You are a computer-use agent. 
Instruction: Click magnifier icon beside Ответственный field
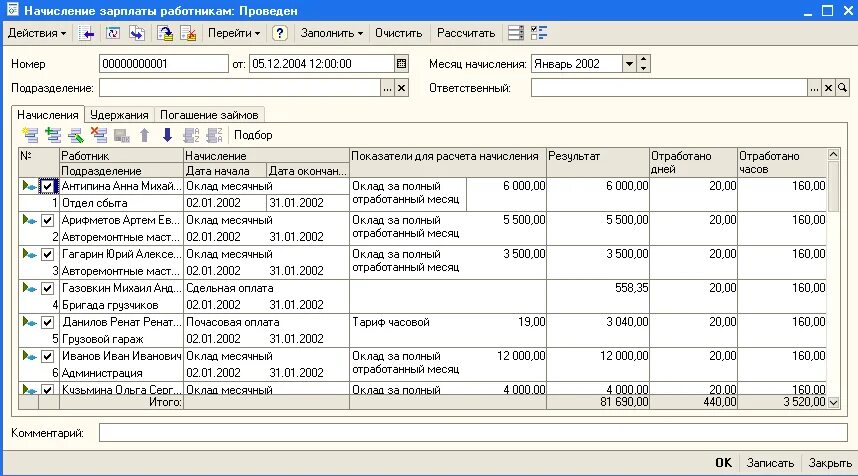[842, 88]
